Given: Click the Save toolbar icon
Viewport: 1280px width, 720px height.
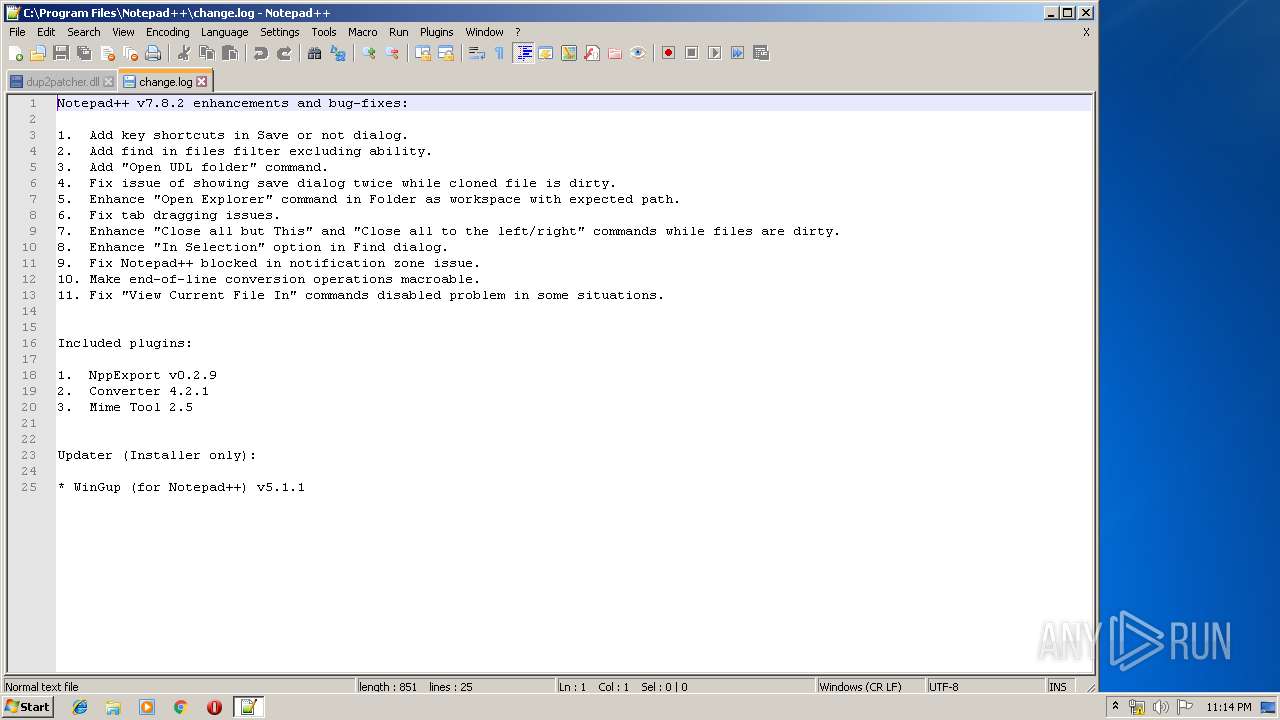Looking at the screenshot, I should point(61,53).
